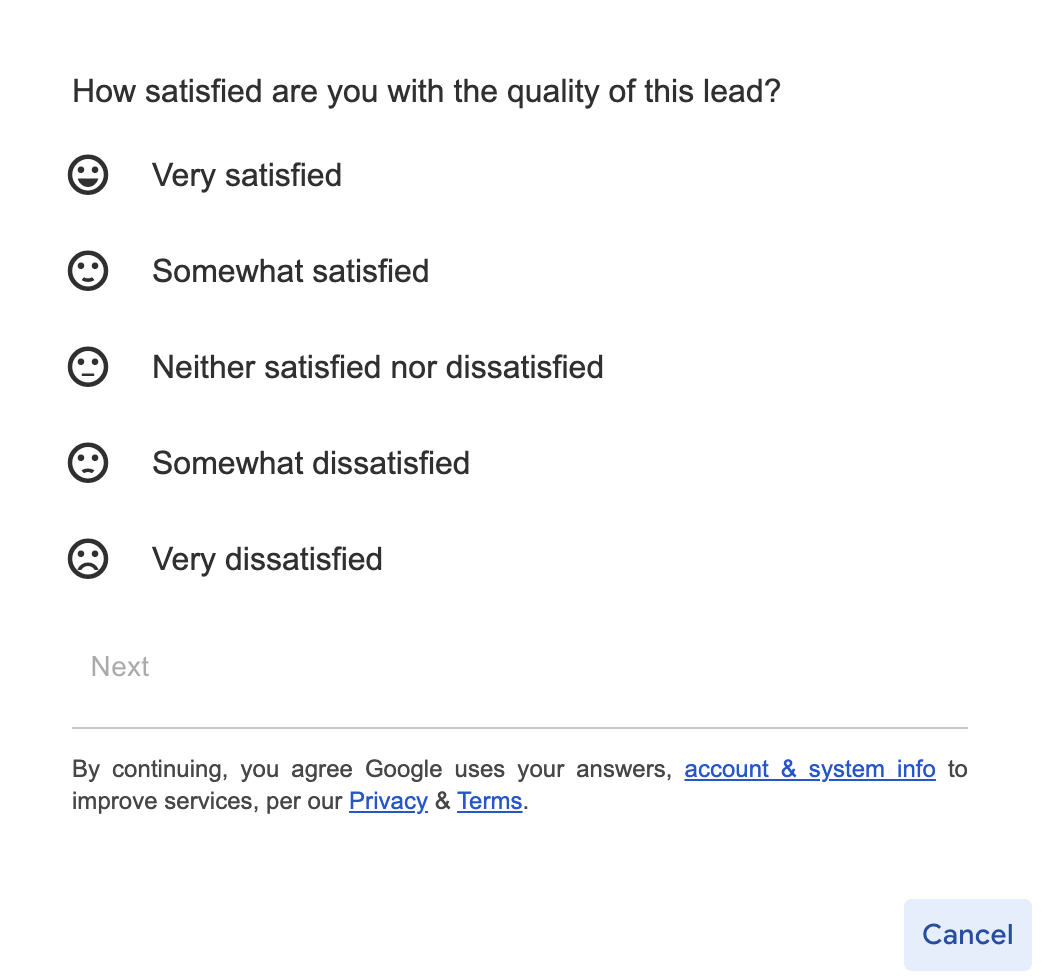Select "Somewhat dissatisfied" rating text

pyautogui.click(x=310, y=463)
